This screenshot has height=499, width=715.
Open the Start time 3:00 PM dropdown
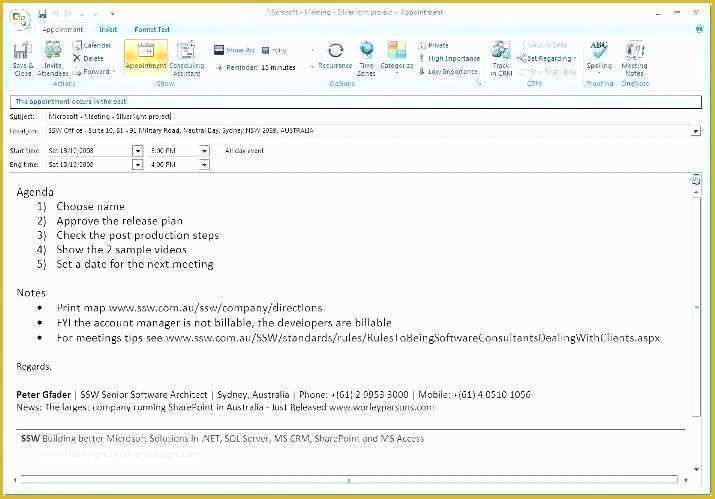coord(204,151)
